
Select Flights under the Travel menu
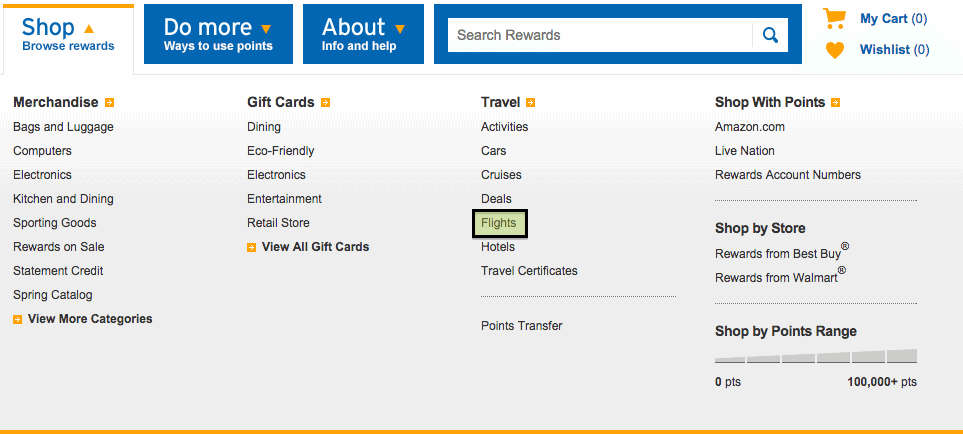[499, 223]
